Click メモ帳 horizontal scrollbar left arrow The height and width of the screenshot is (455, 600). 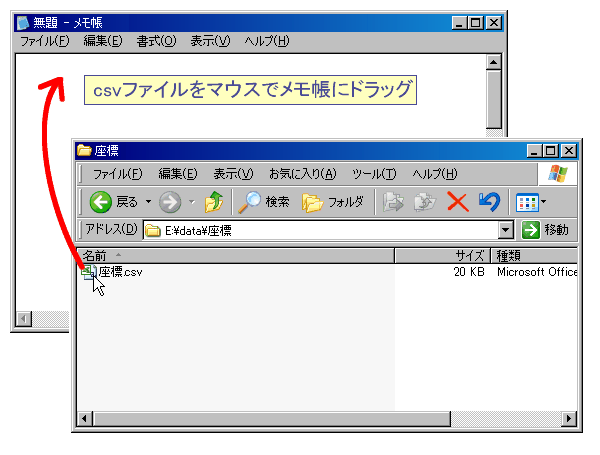tap(24, 319)
